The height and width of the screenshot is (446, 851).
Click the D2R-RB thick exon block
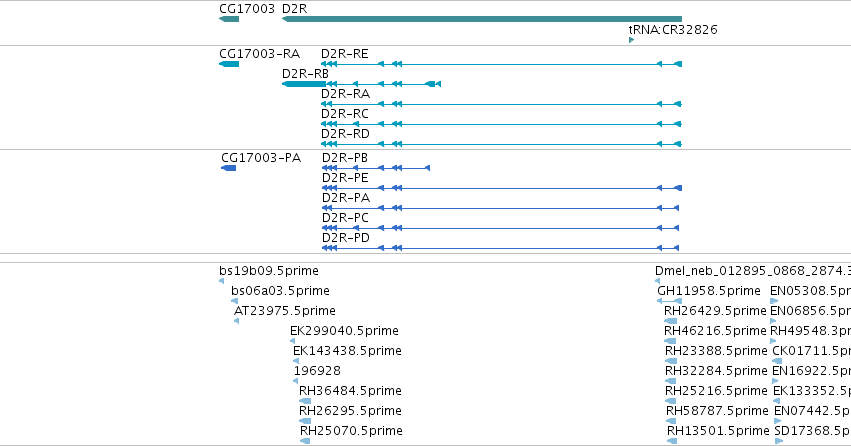click(x=304, y=84)
